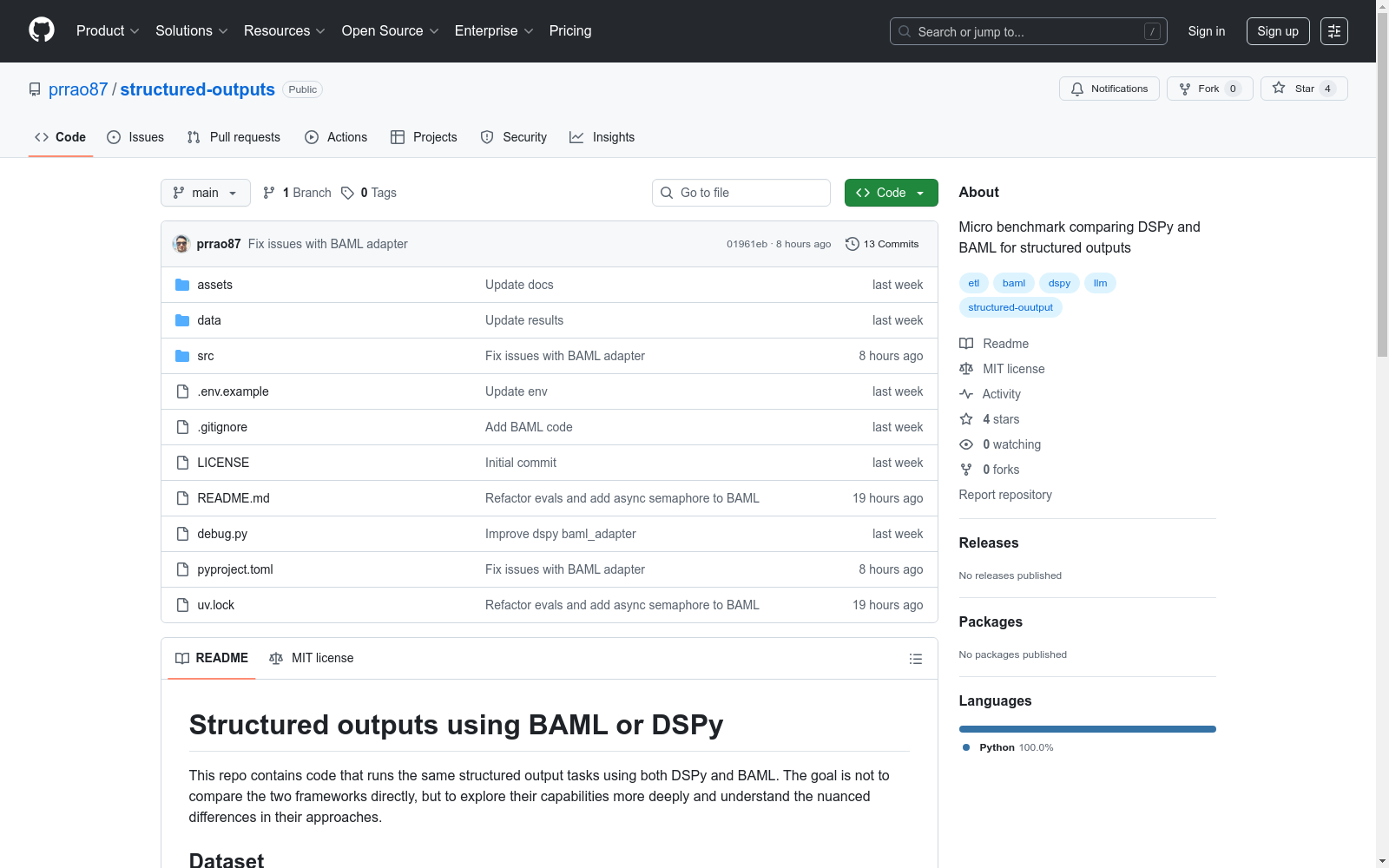Open the command palette icon button
The height and width of the screenshot is (868, 1389).
(x=1334, y=31)
